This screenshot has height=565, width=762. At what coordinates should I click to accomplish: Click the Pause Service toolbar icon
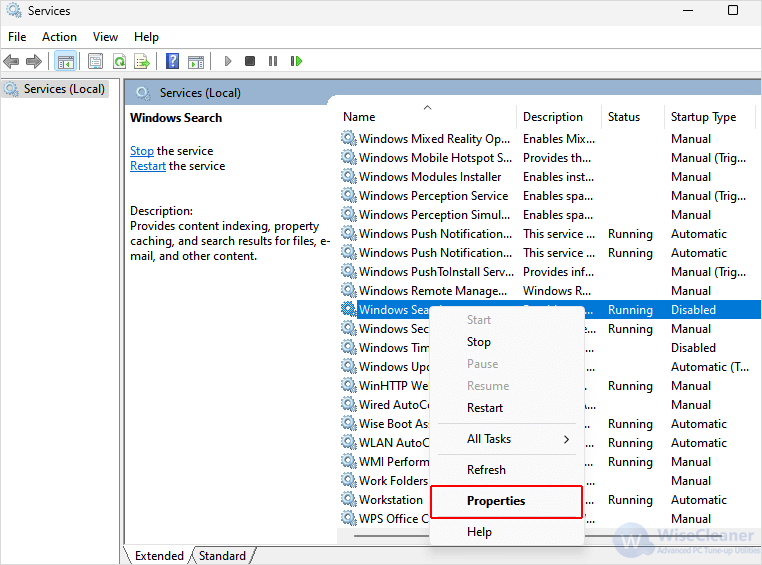(x=273, y=61)
